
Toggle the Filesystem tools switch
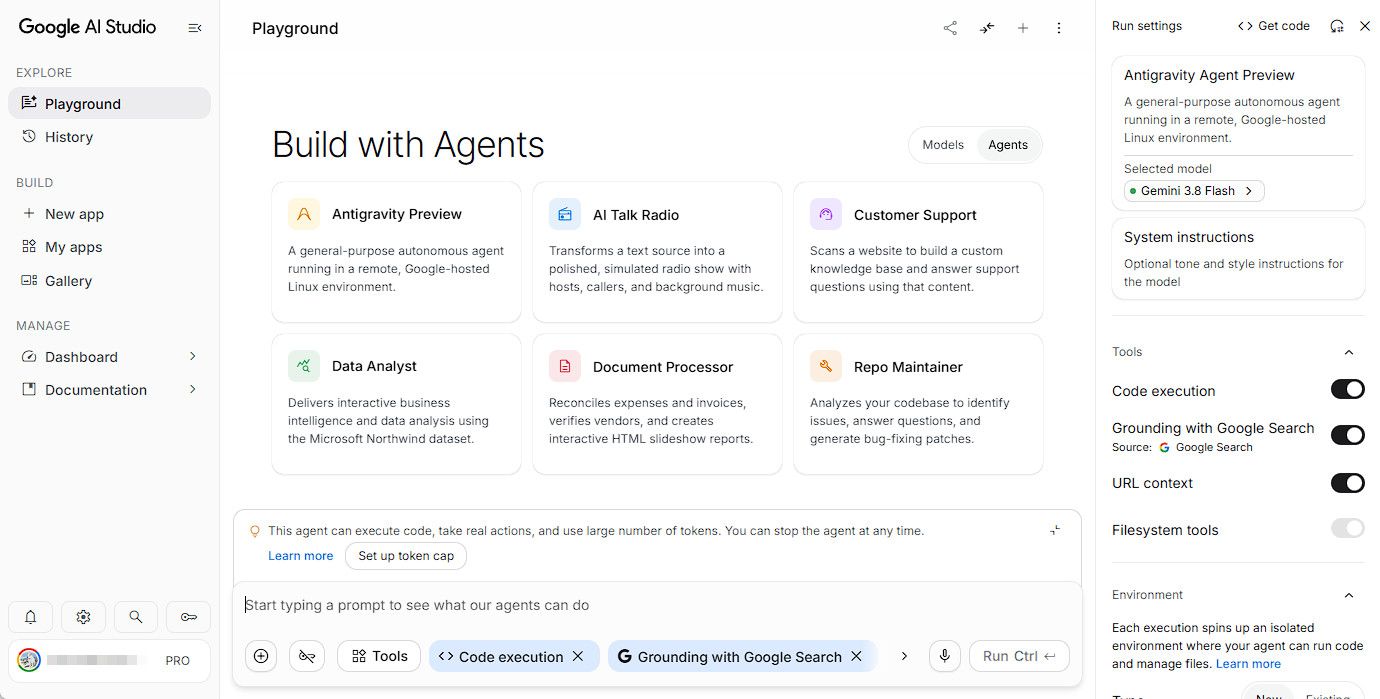point(1347,528)
